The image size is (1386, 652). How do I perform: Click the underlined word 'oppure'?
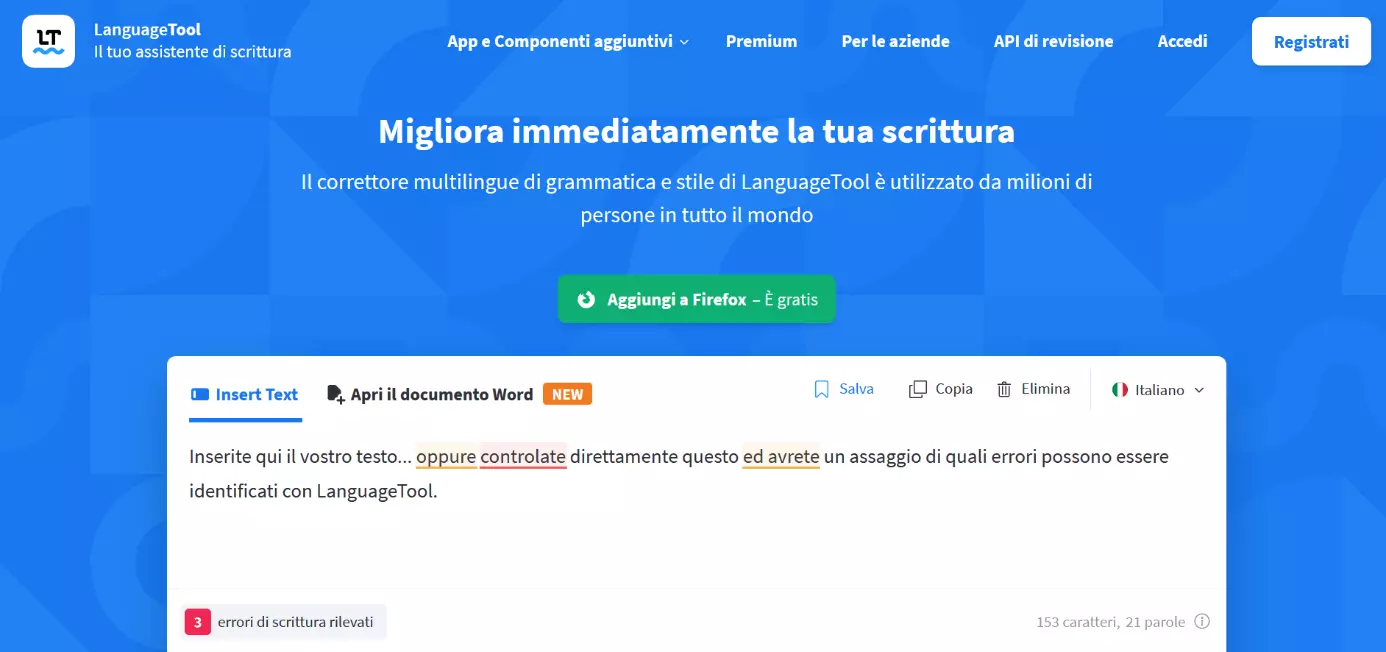pos(446,457)
